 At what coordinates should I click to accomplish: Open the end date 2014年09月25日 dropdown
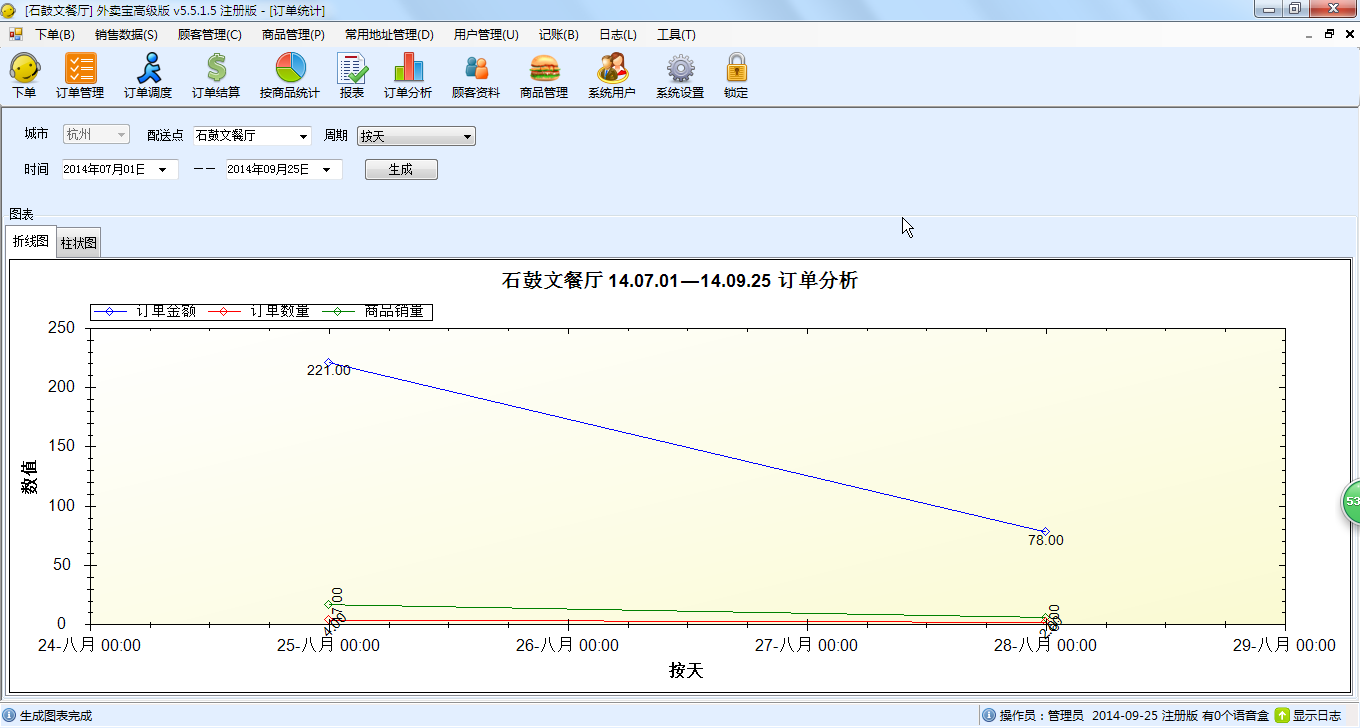click(325, 169)
